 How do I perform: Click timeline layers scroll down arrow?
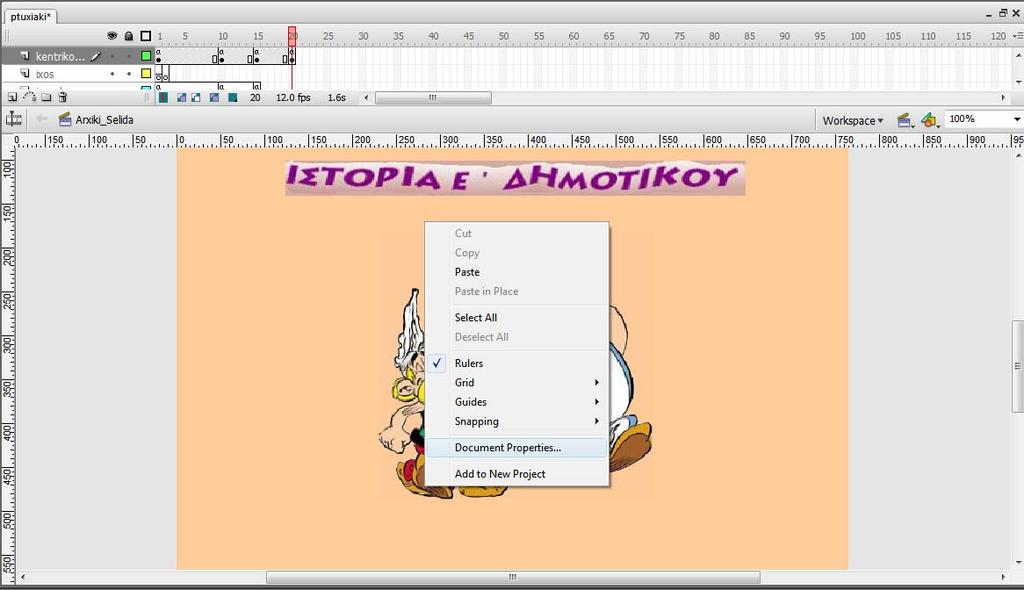(1017, 82)
